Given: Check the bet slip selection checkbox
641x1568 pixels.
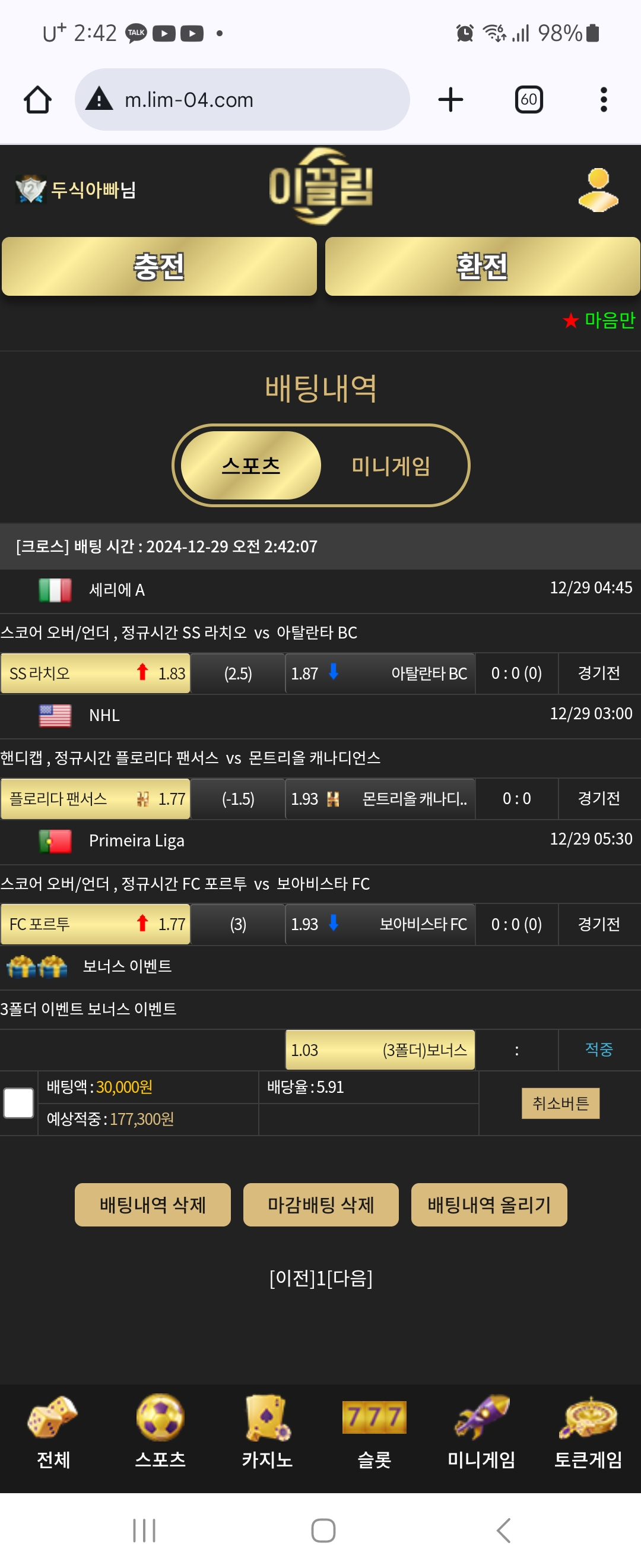Looking at the screenshot, I should coord(19,1103).
